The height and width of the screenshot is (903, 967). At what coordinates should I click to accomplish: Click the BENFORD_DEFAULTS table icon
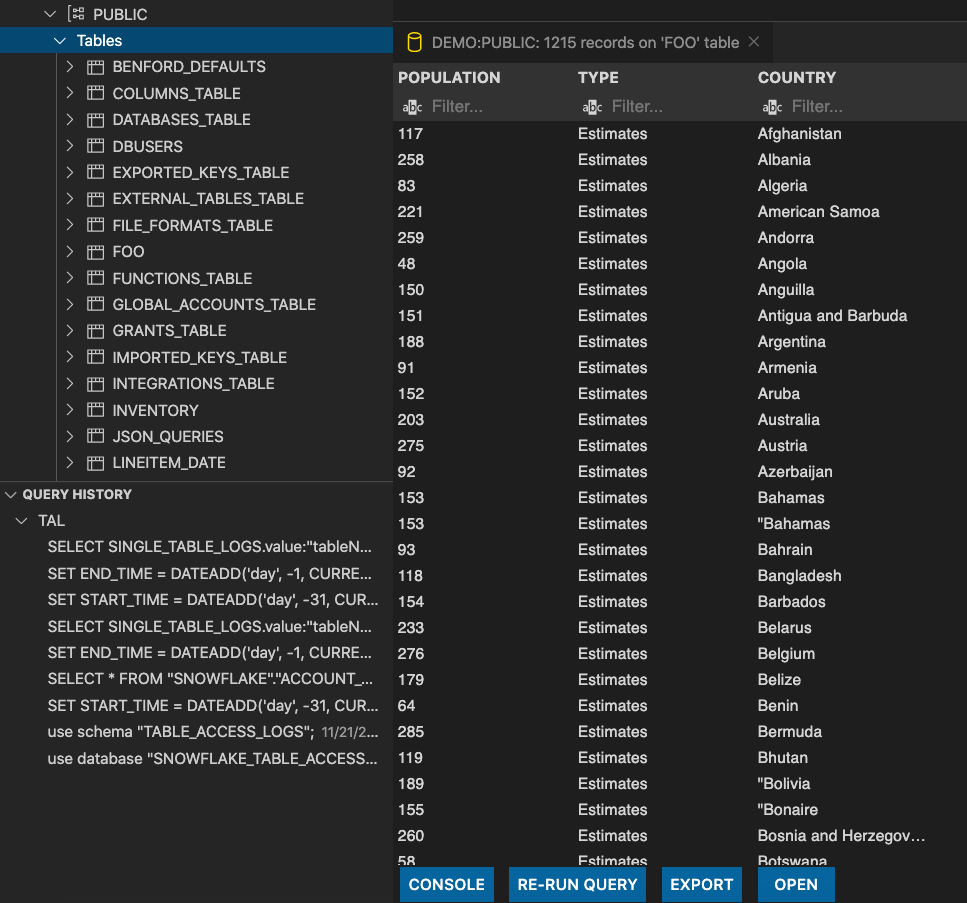(x=96, y=67)
